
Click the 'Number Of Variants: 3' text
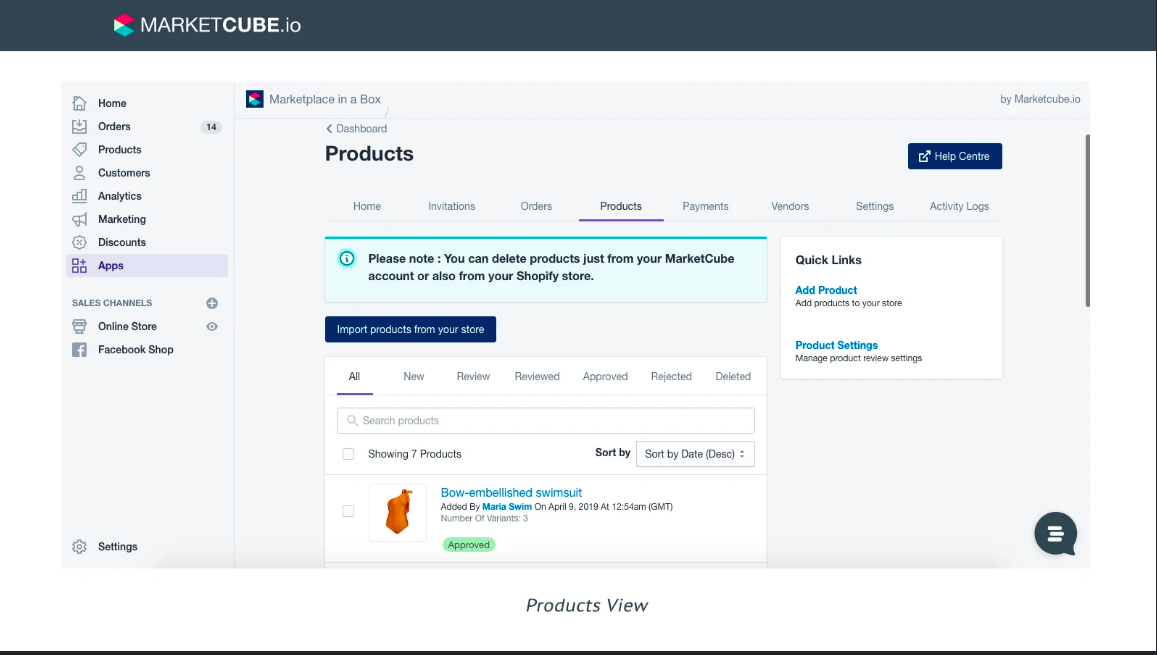484,519
